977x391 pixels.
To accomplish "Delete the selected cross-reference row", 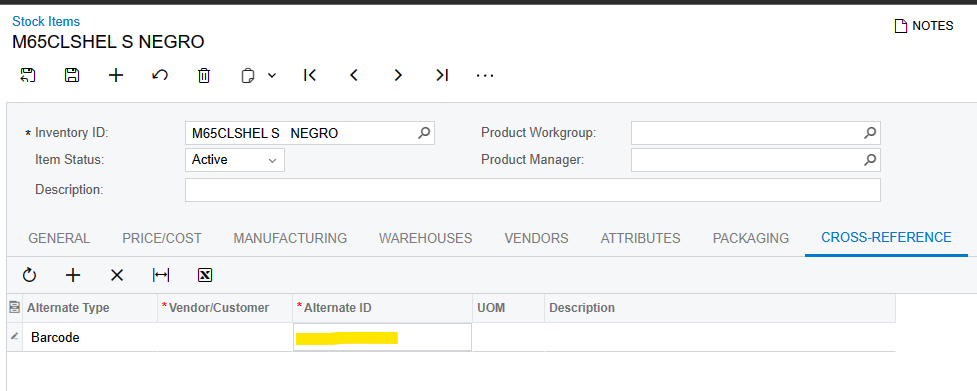I will click(x=117, y=275).
